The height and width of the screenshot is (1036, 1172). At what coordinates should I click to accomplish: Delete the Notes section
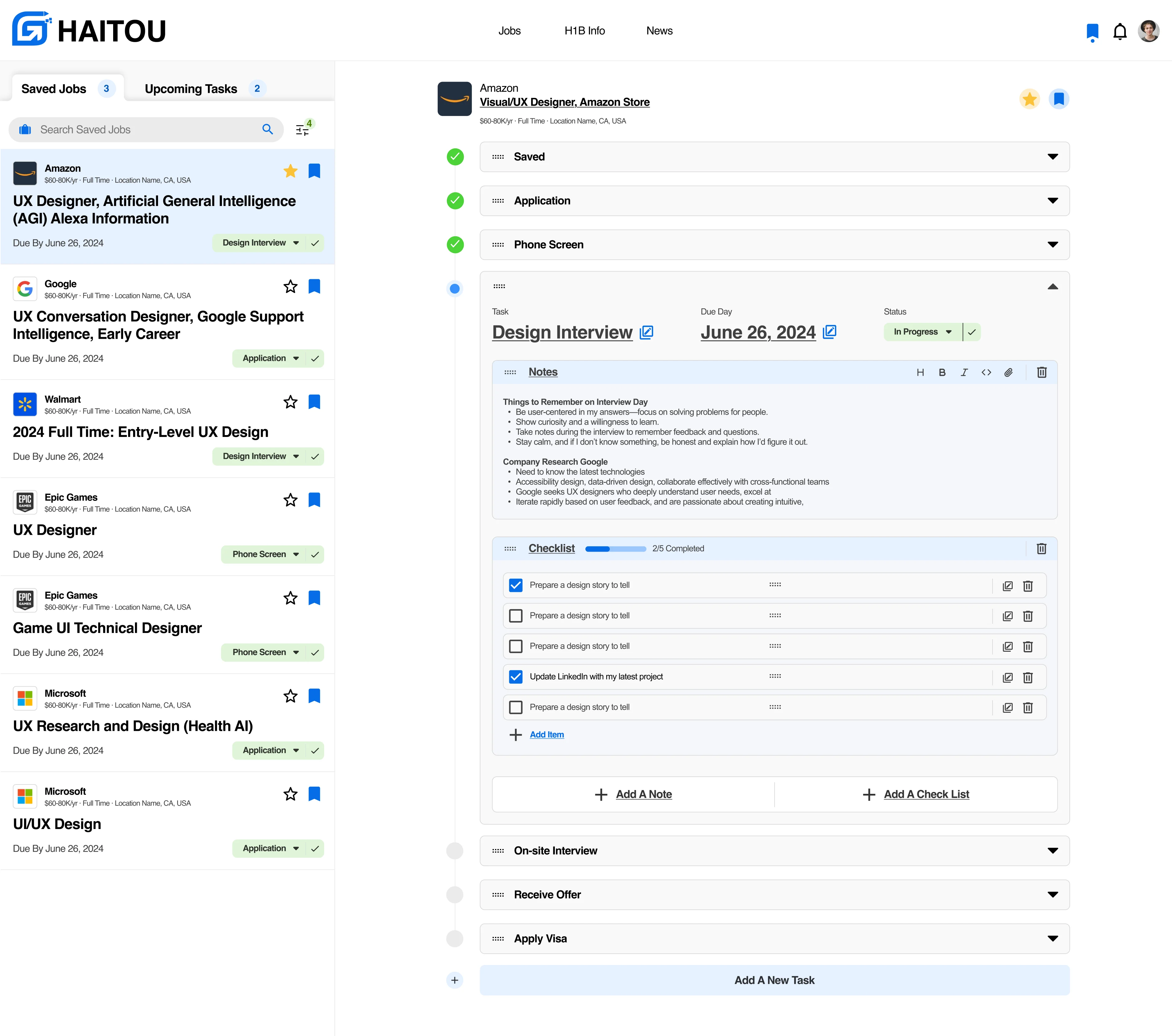coord(1042,373)
